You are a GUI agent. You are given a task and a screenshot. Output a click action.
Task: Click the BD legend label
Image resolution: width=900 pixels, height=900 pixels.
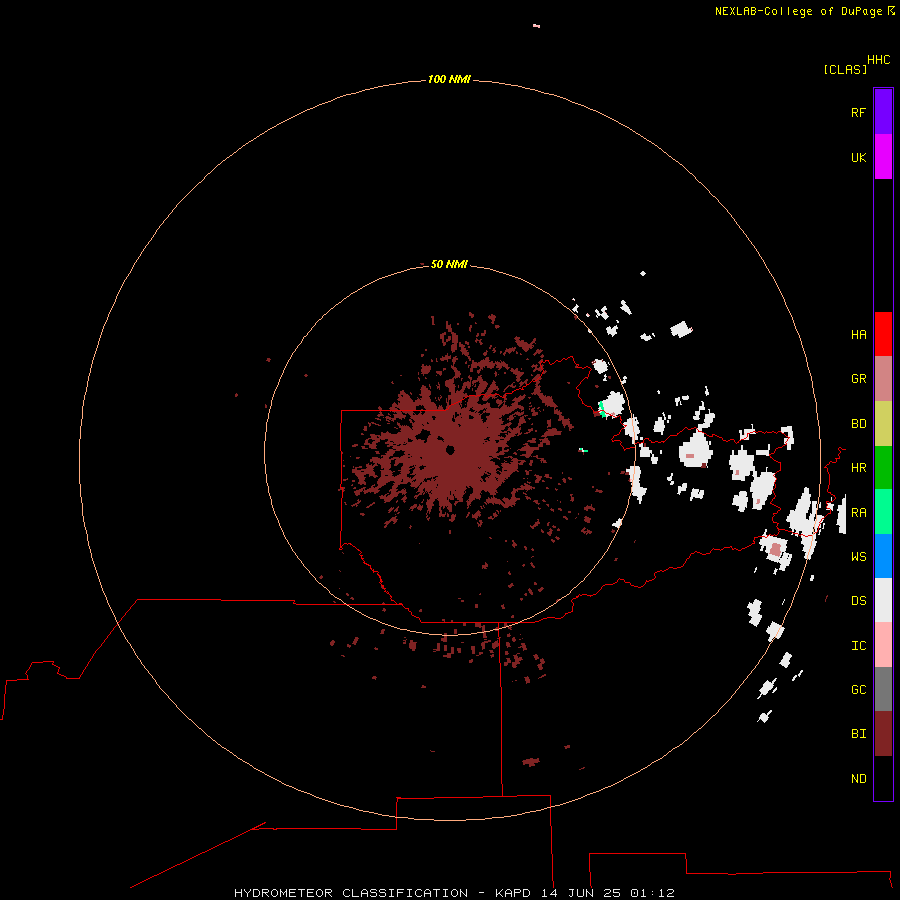[858, 424]
